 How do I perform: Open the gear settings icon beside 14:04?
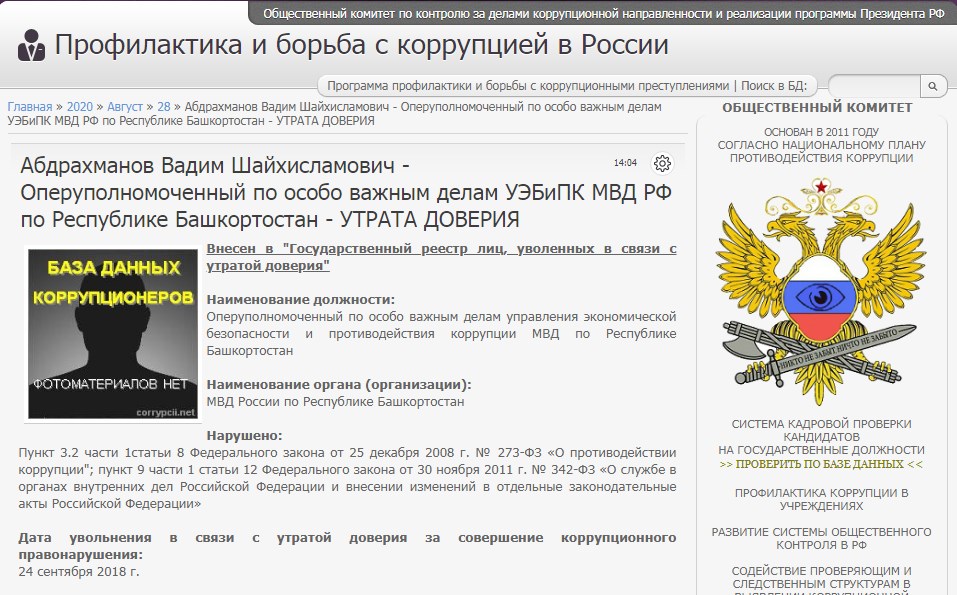662,163
